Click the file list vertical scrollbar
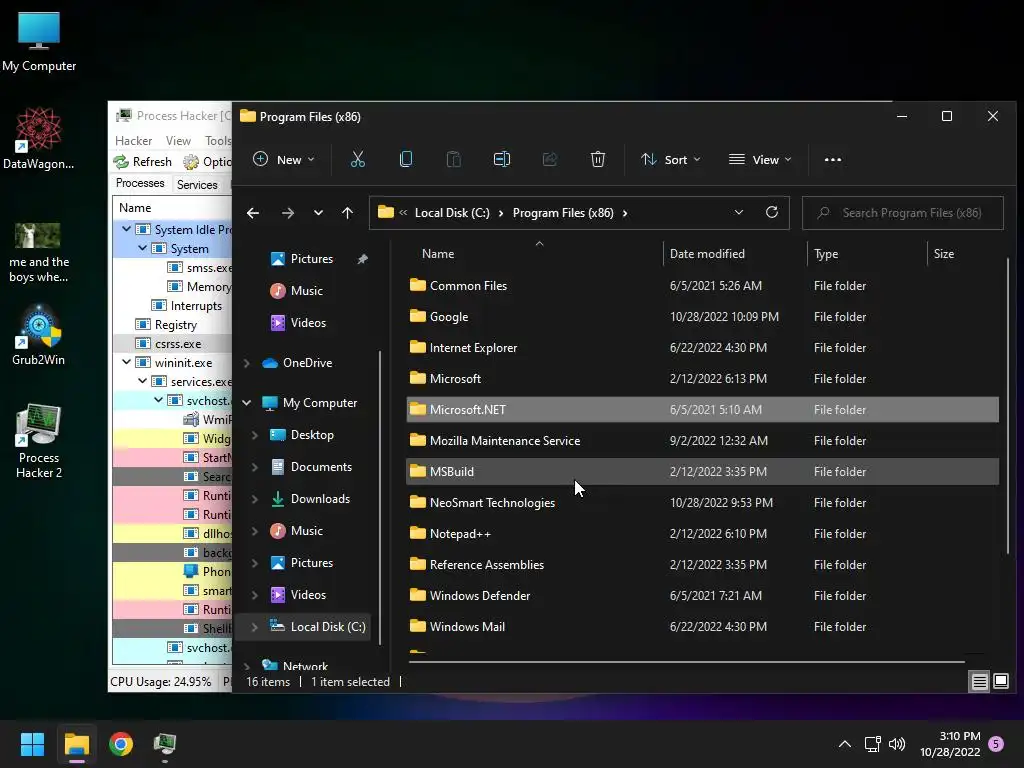This screenshot has width=1024, height=768. pyautogui.click(x=1008, y=405)
